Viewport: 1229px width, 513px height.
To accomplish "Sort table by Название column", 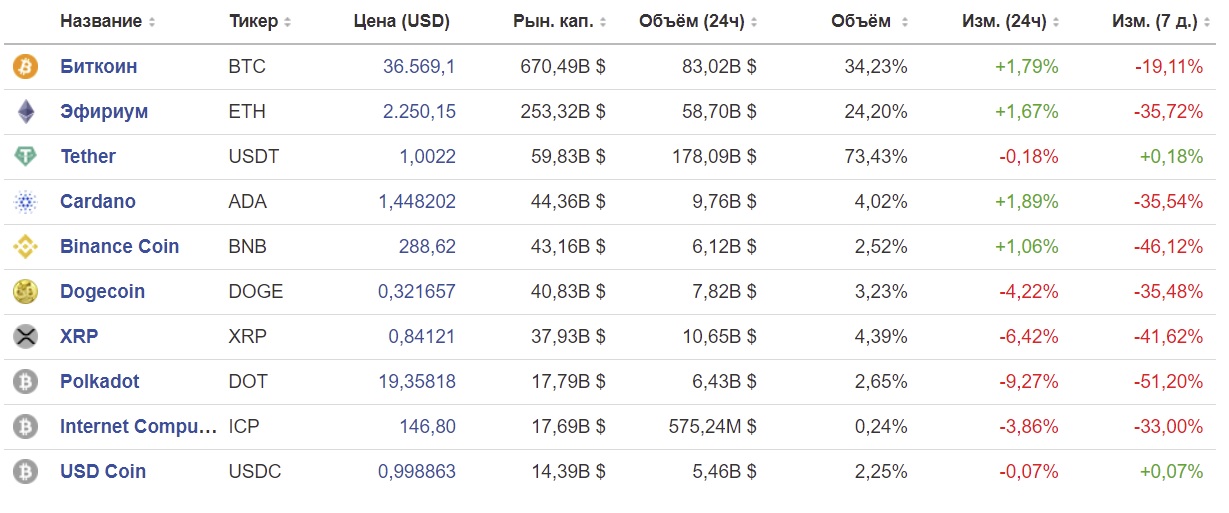I will click(x=108, y=21).
